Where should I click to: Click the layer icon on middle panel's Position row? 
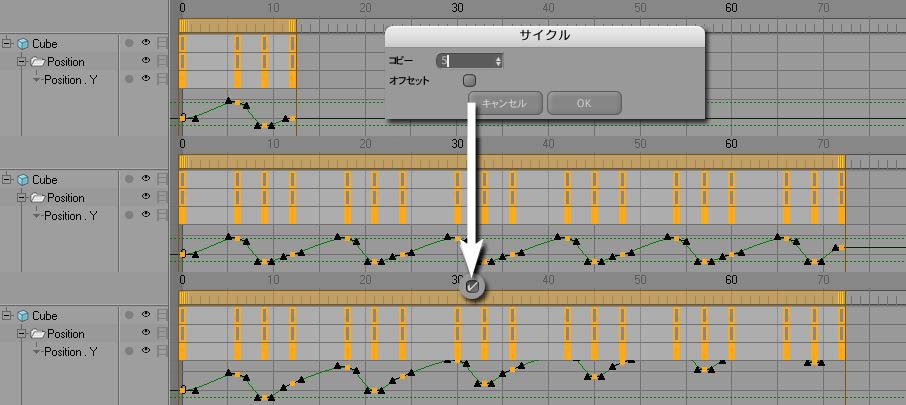point(162,197)
